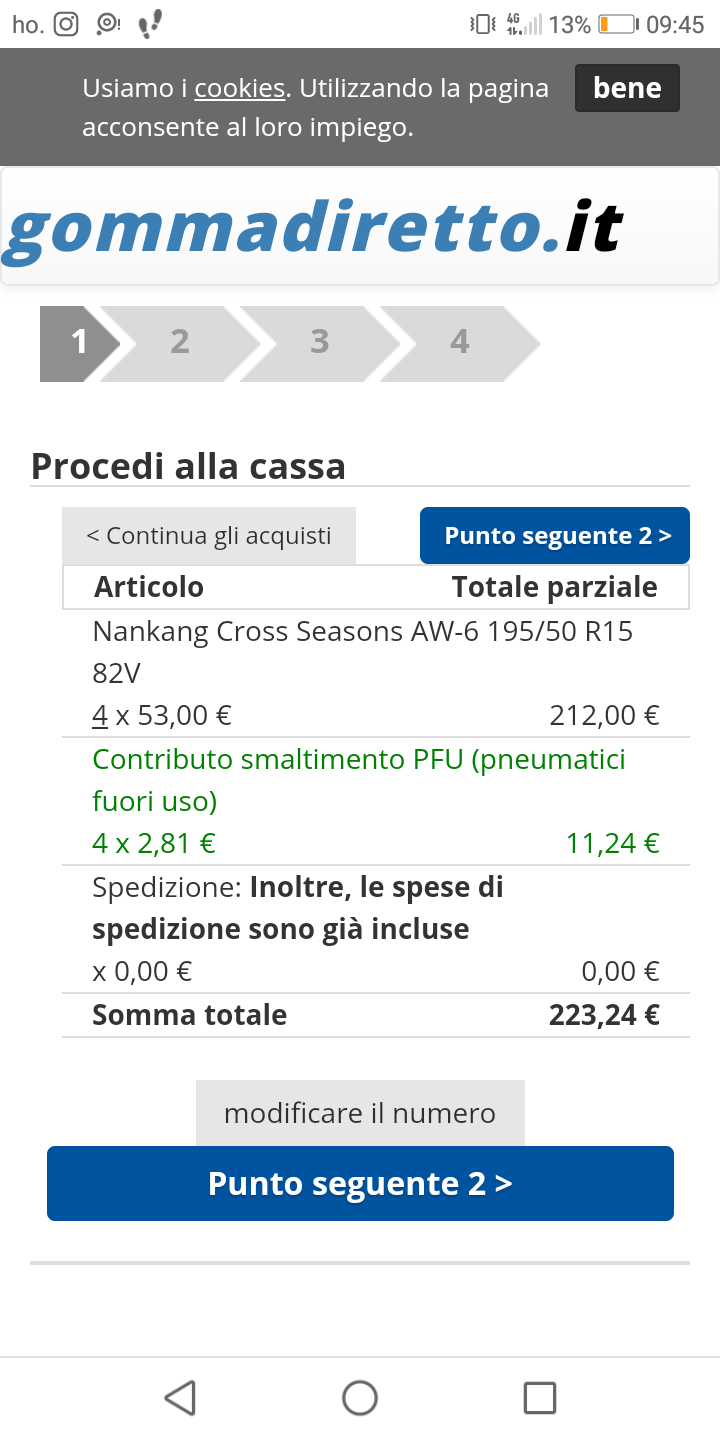Tap the vibrate mode icon in status bar
Image resolution: width=720 pixels, height=1440 pixels.
click(483, 24)
